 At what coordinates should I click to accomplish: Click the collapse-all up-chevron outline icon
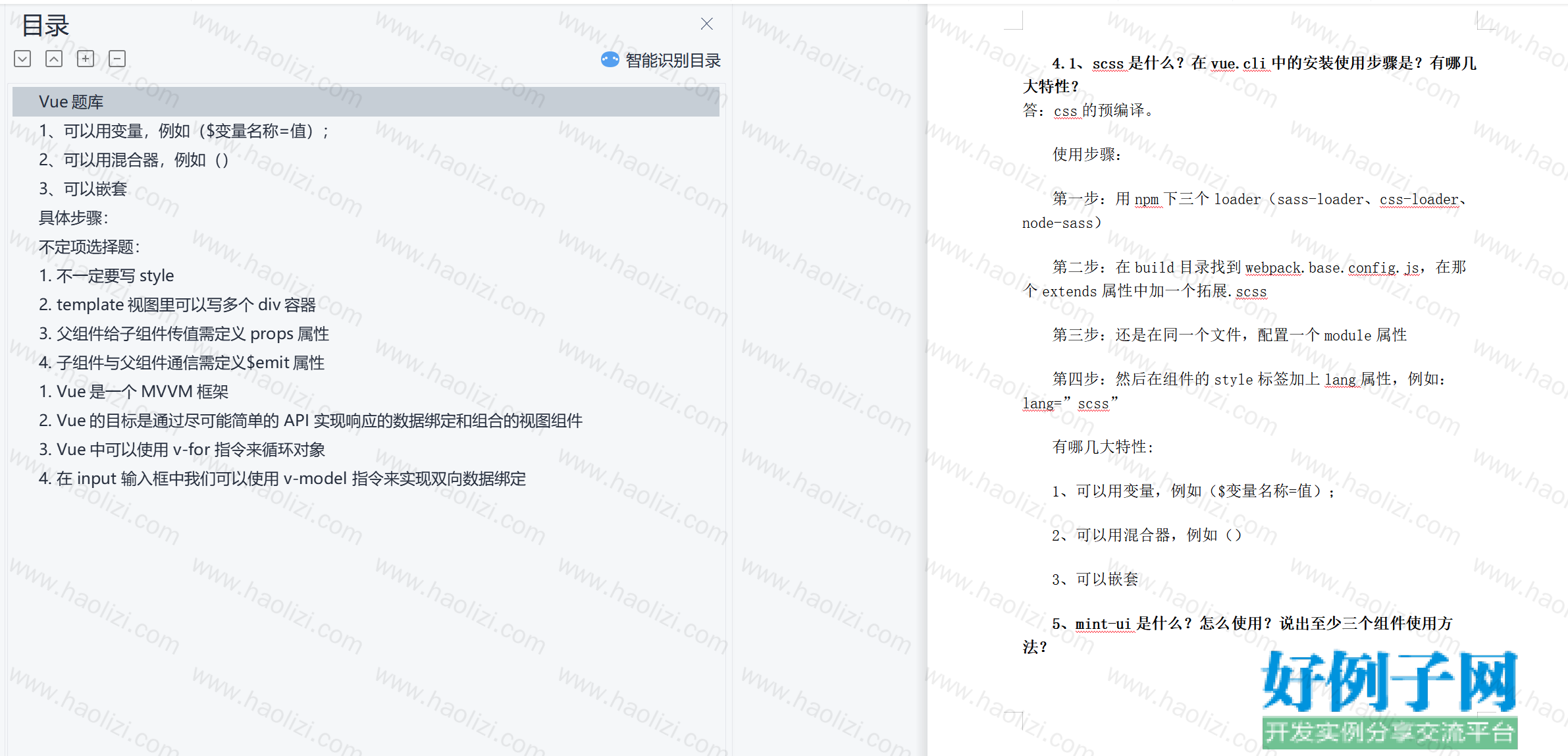click(x=54, y=59)
